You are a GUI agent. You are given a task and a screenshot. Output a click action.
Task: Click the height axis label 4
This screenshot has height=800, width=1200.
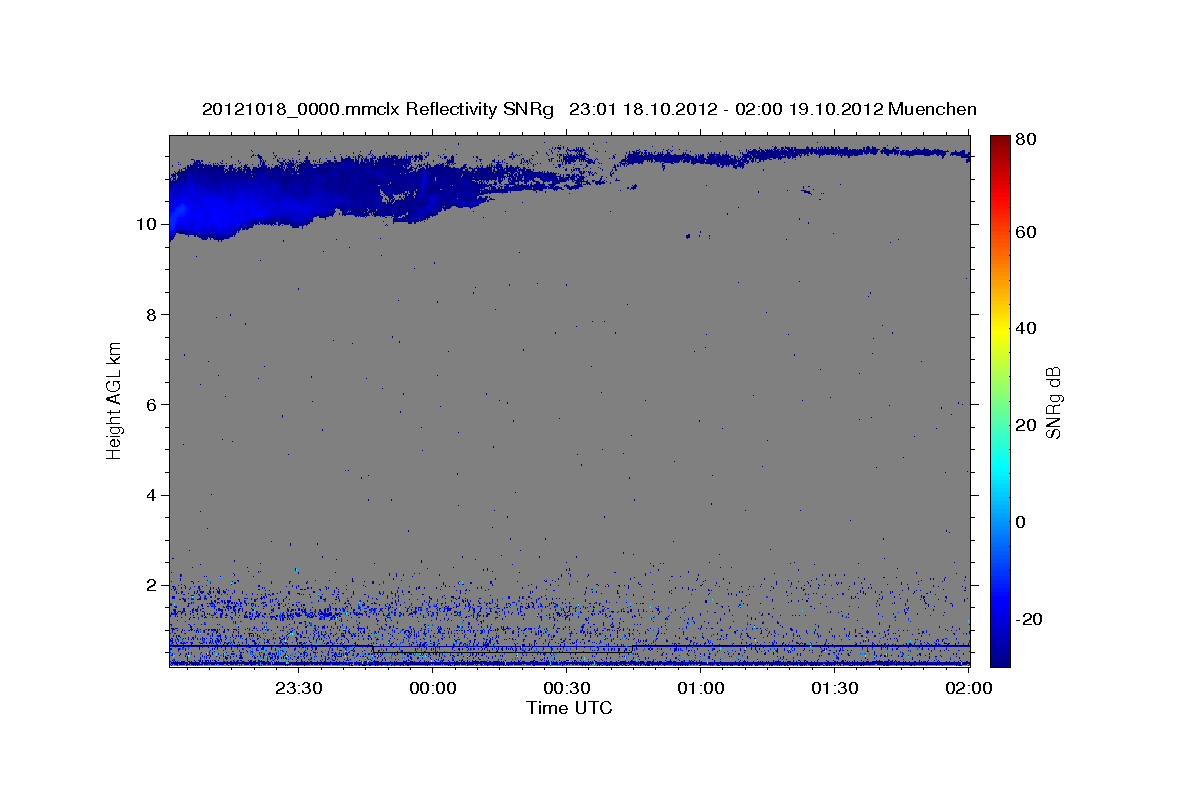(153, 495)
